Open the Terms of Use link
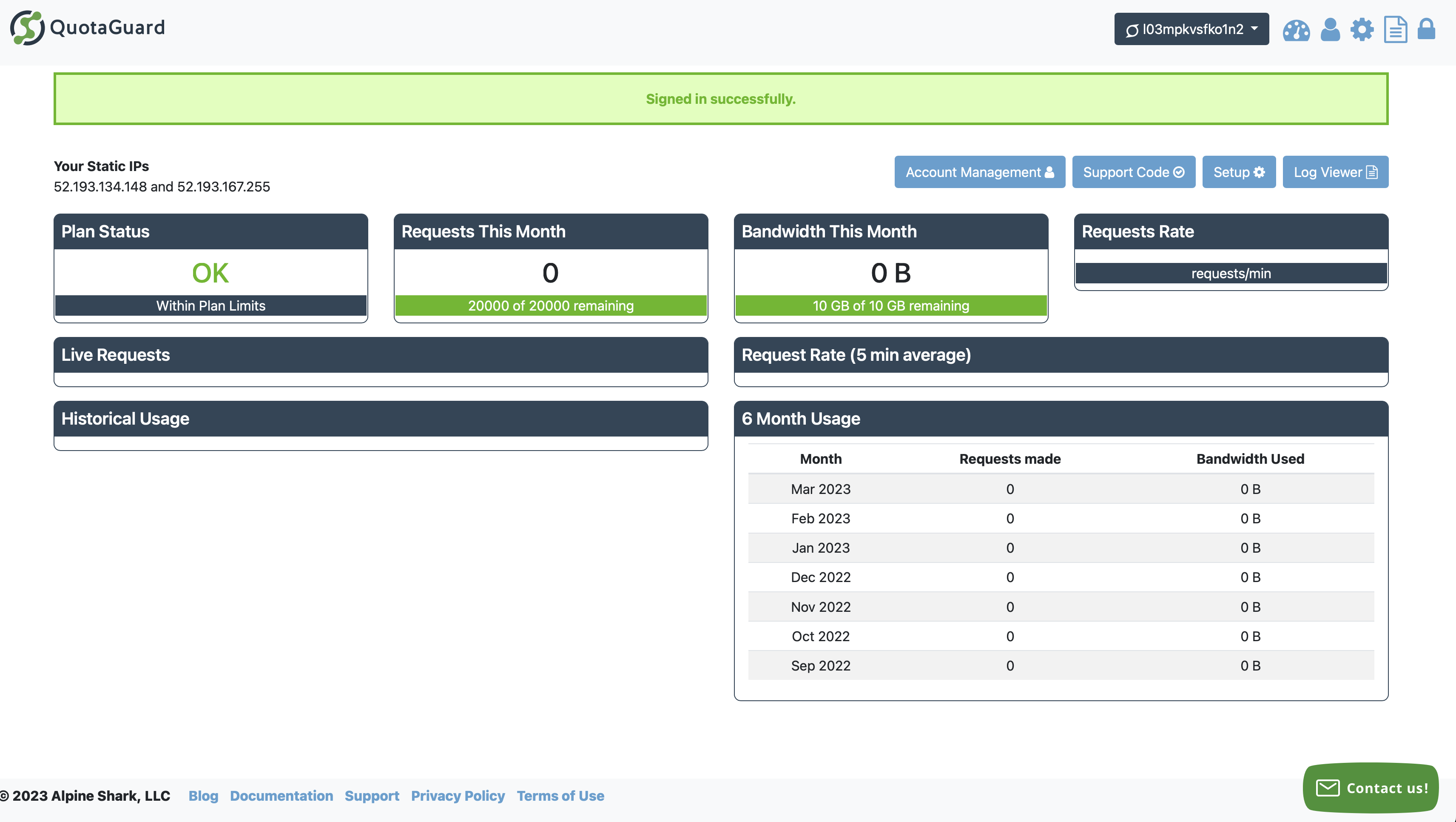This screenshot has height=822, width=1456. tap(560, 796)
